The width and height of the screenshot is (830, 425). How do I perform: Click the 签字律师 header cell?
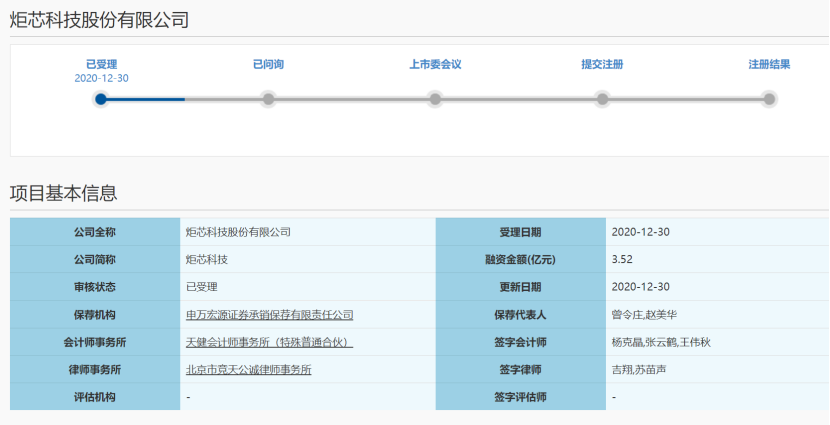pyautogui.click(x=520, y=369)
